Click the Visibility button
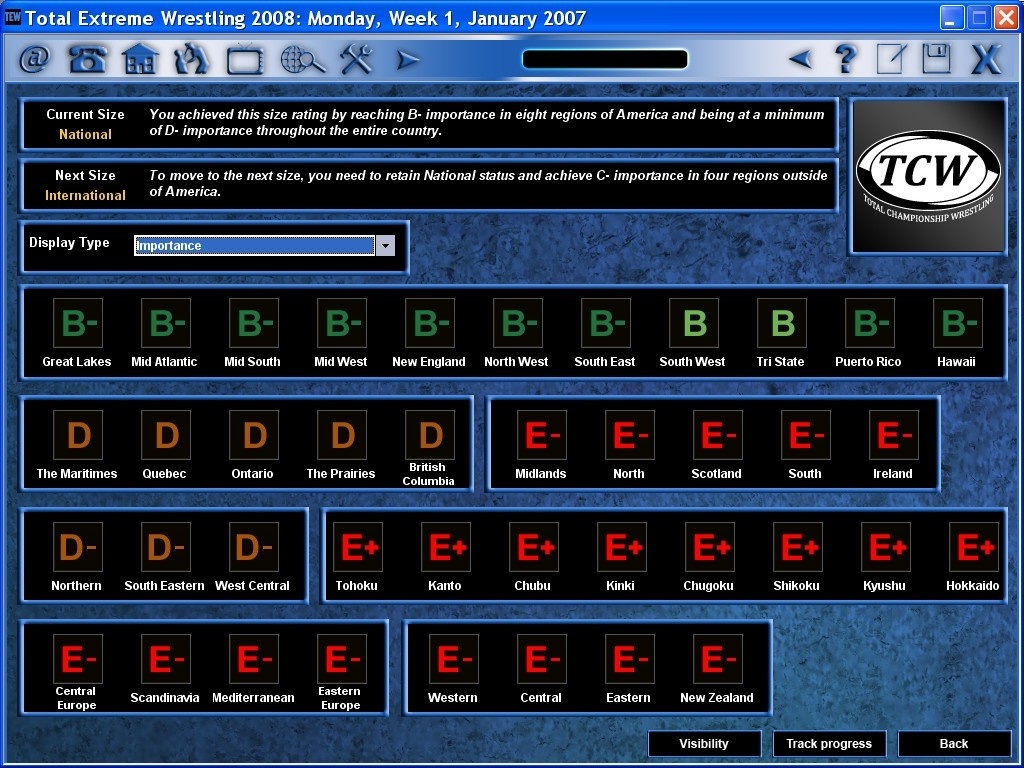 click(704, 744)
